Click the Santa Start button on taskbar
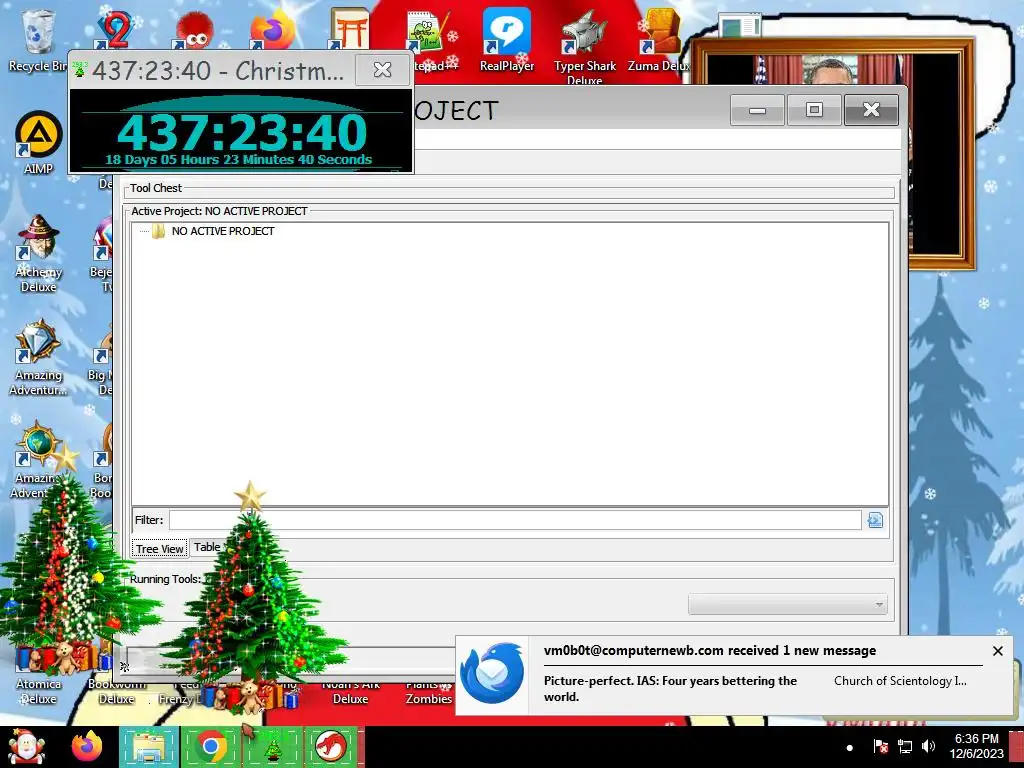This screenshot has height=768, width=1024. (26, 747)
